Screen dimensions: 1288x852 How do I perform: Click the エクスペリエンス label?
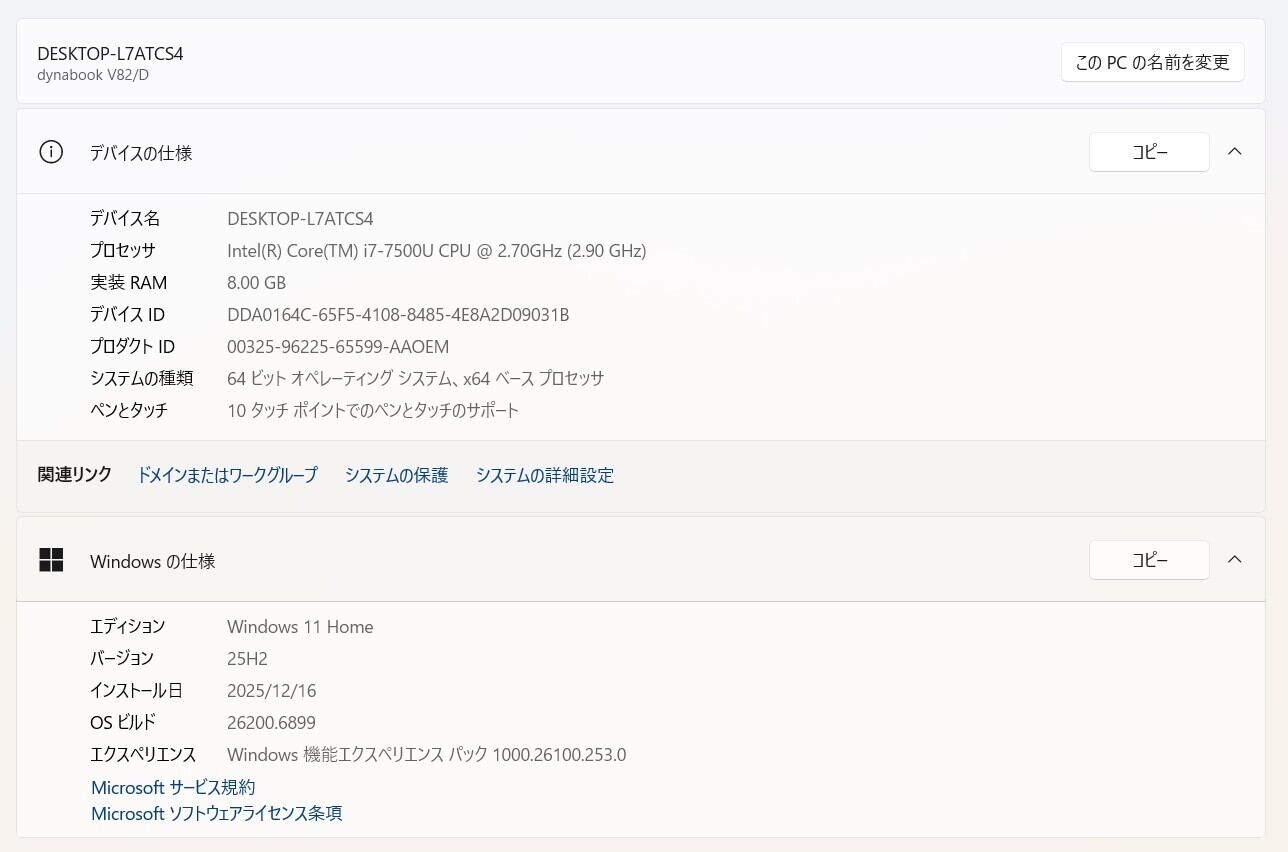(143, 754)
